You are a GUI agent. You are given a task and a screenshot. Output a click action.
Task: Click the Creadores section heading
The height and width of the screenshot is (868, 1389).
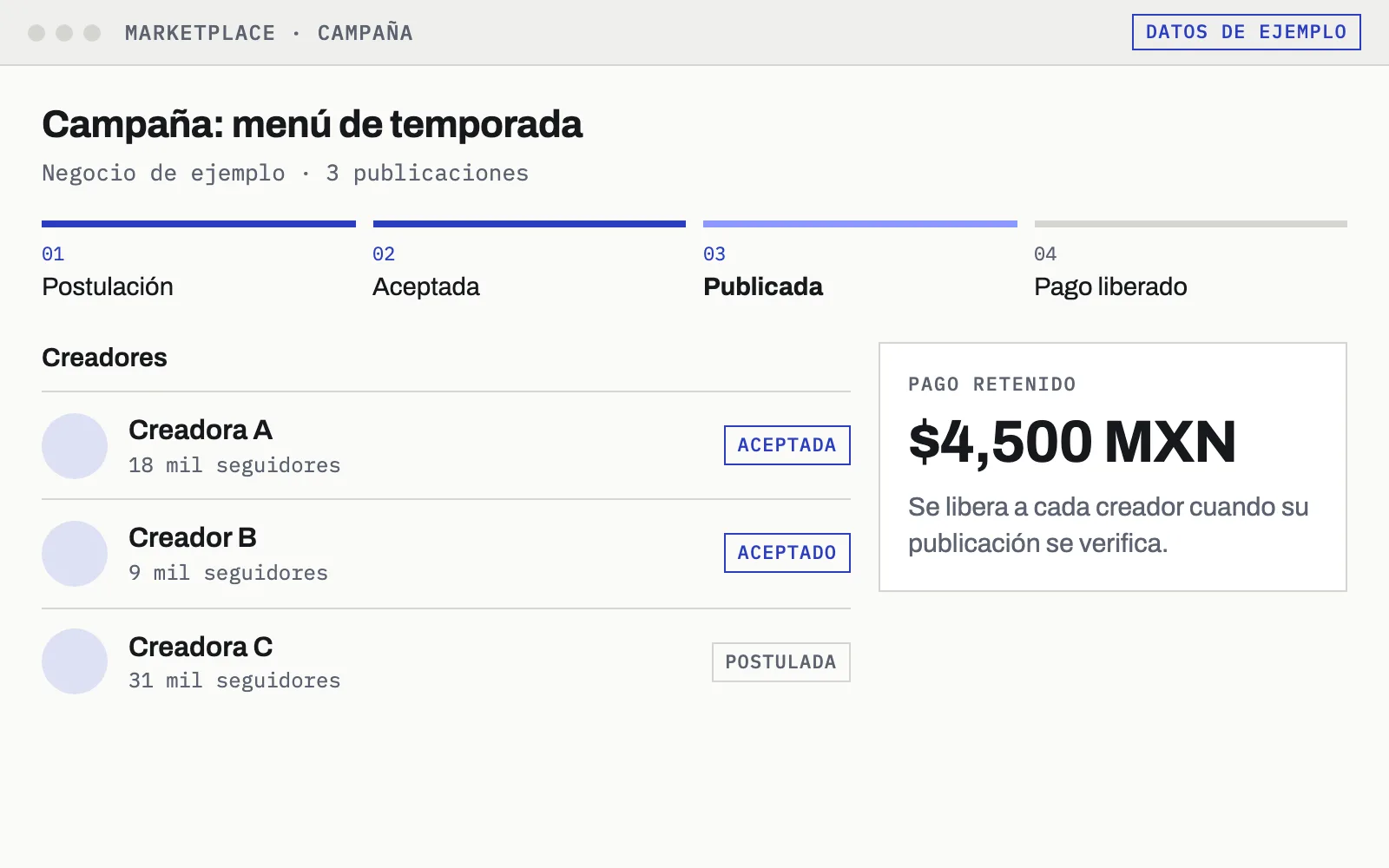click(104, 358)
